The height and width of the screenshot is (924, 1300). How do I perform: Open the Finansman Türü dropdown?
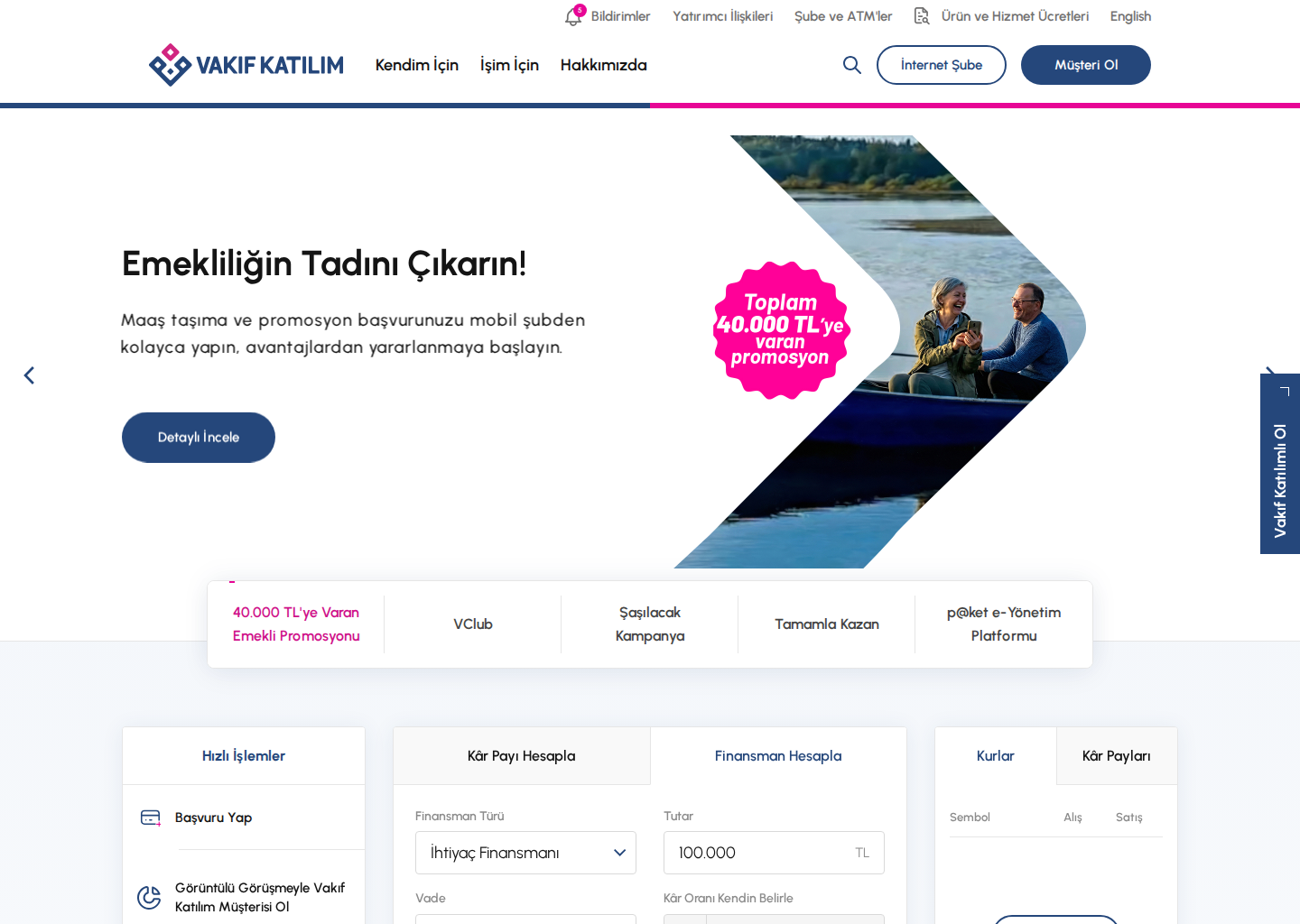click(525, 853)
